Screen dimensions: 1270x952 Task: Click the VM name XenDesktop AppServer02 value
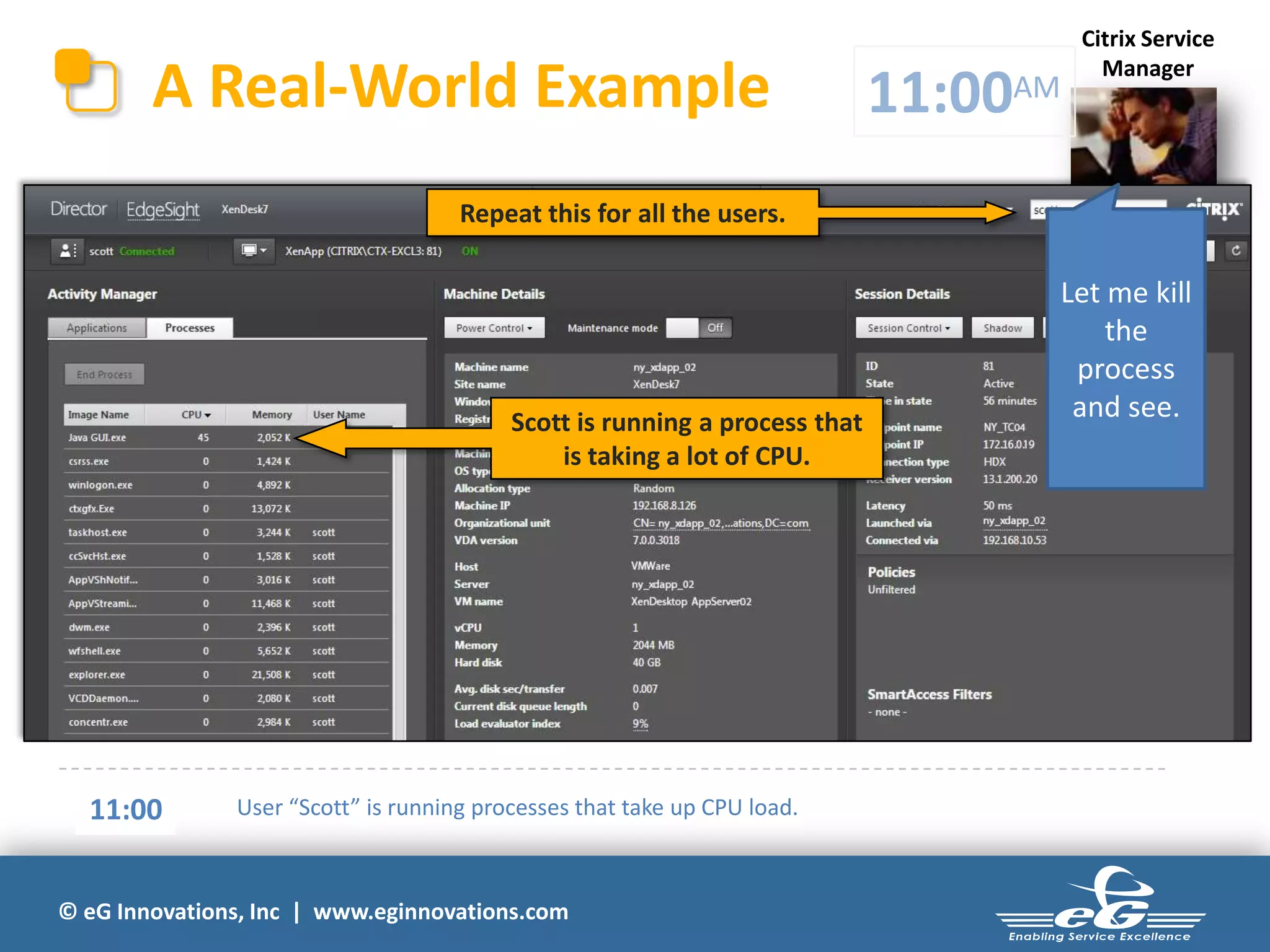point(691,602)
